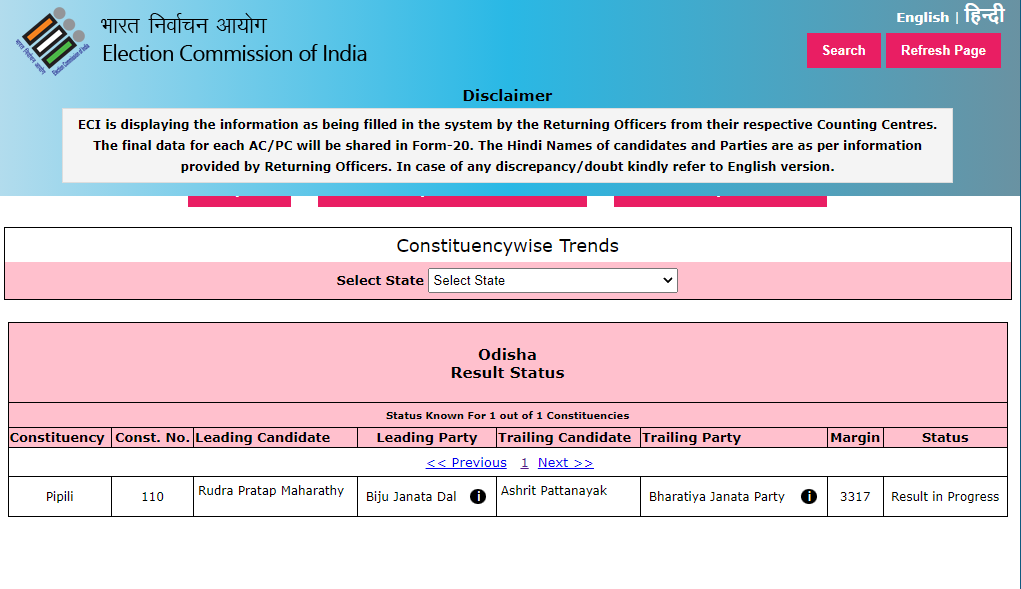Open the Select State dropdown
The width and height of the screenshot is (1021, 589).
(552, 281)
